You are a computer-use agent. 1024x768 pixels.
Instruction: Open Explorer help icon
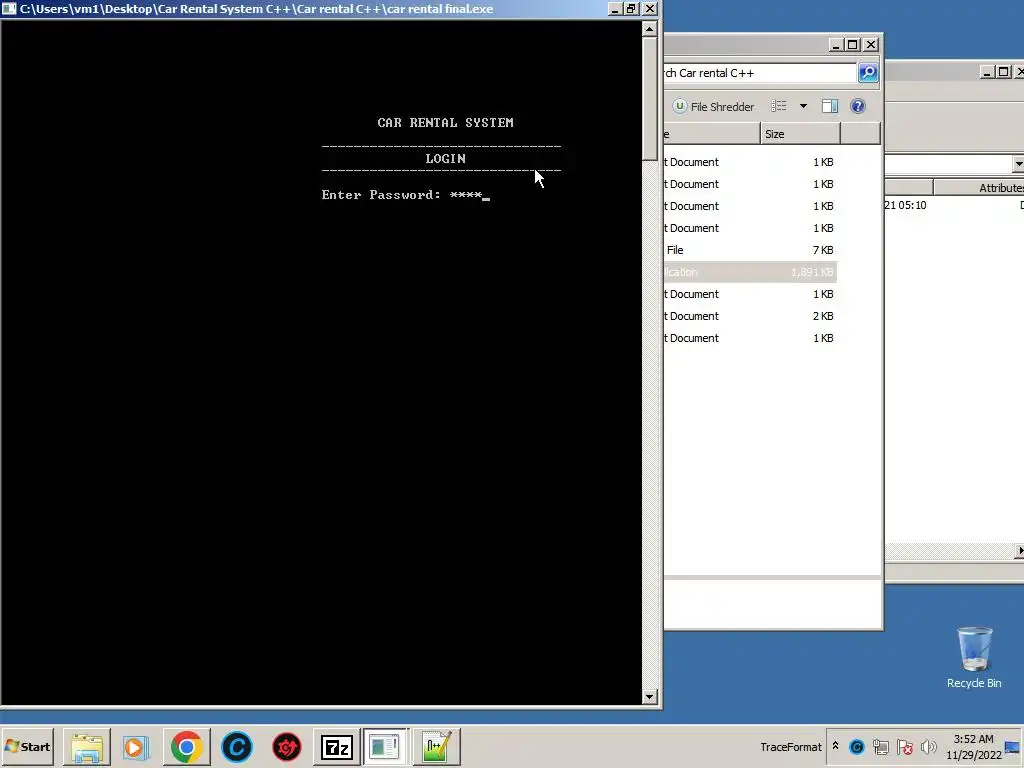pos(857,106)
